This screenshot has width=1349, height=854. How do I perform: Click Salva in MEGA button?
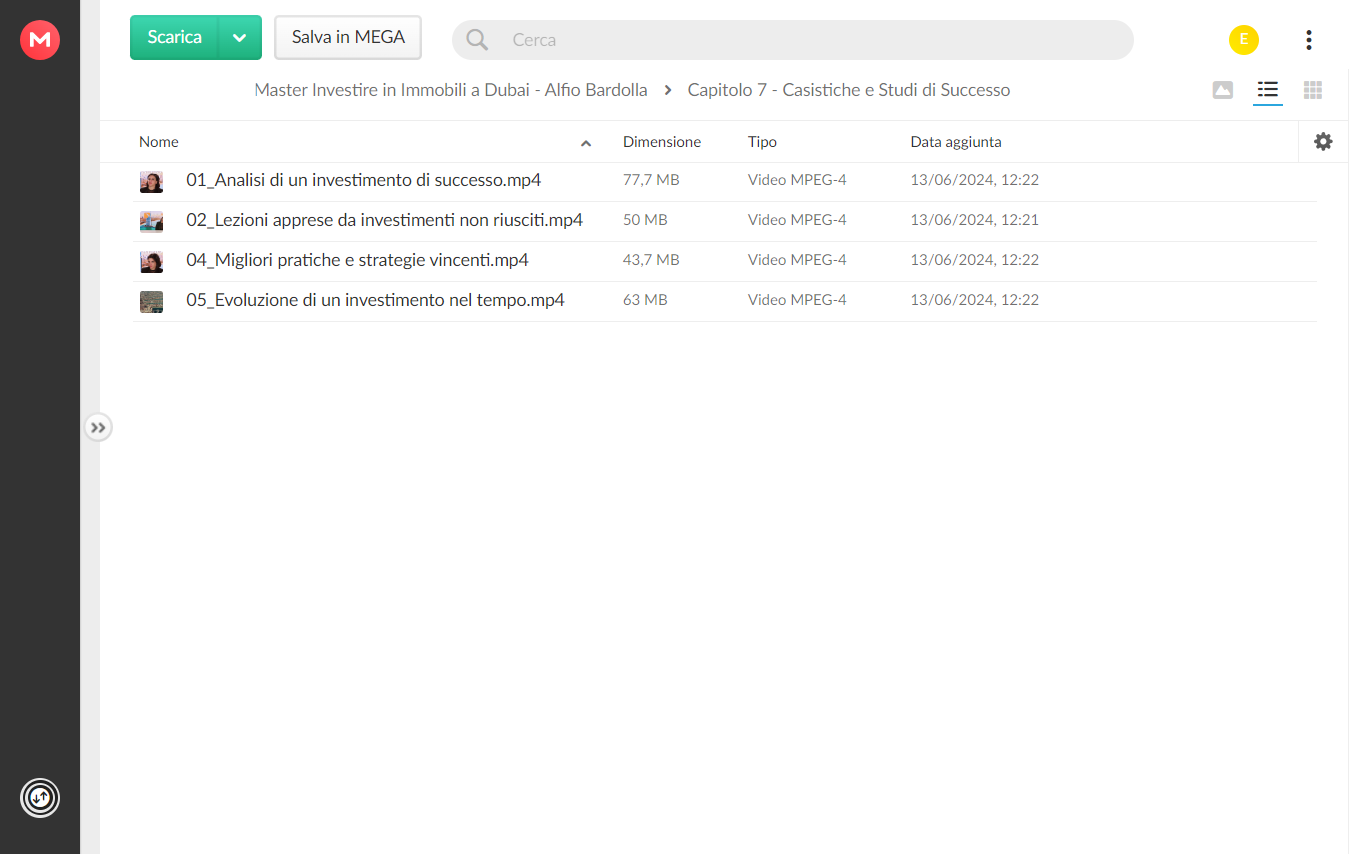348,38
